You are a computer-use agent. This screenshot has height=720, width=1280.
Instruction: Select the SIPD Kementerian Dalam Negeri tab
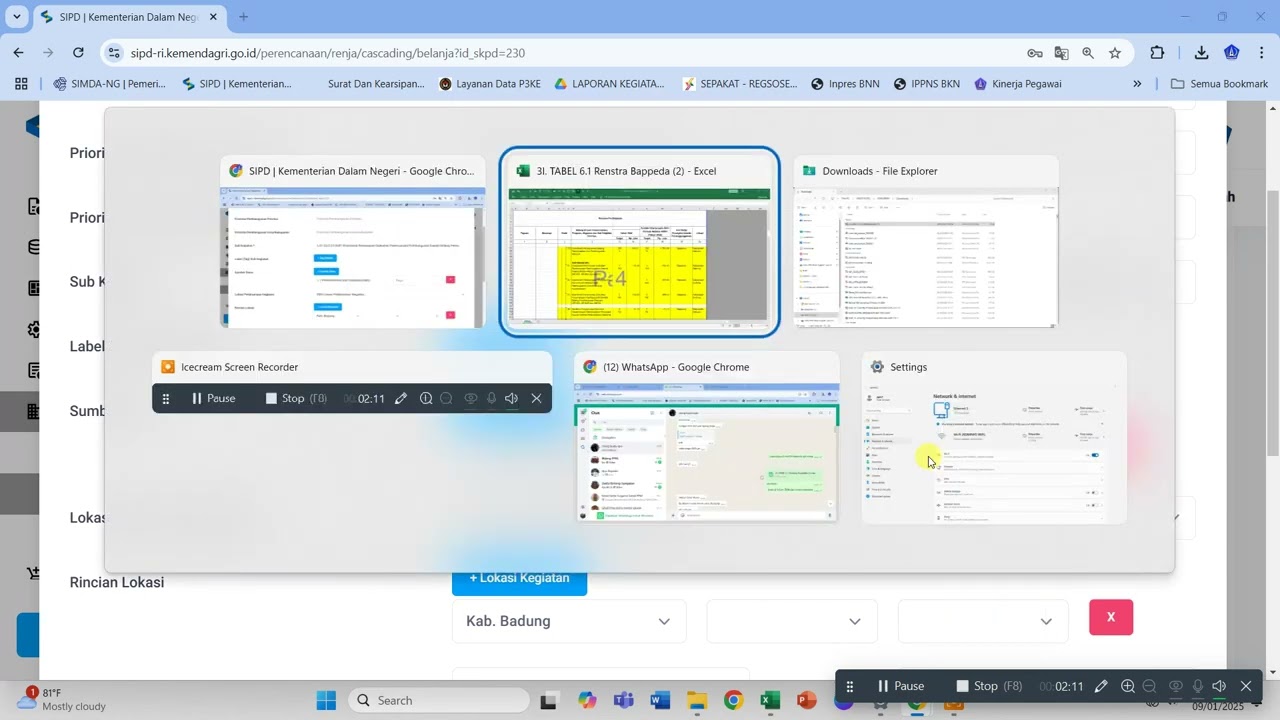(x=128, y=17)
